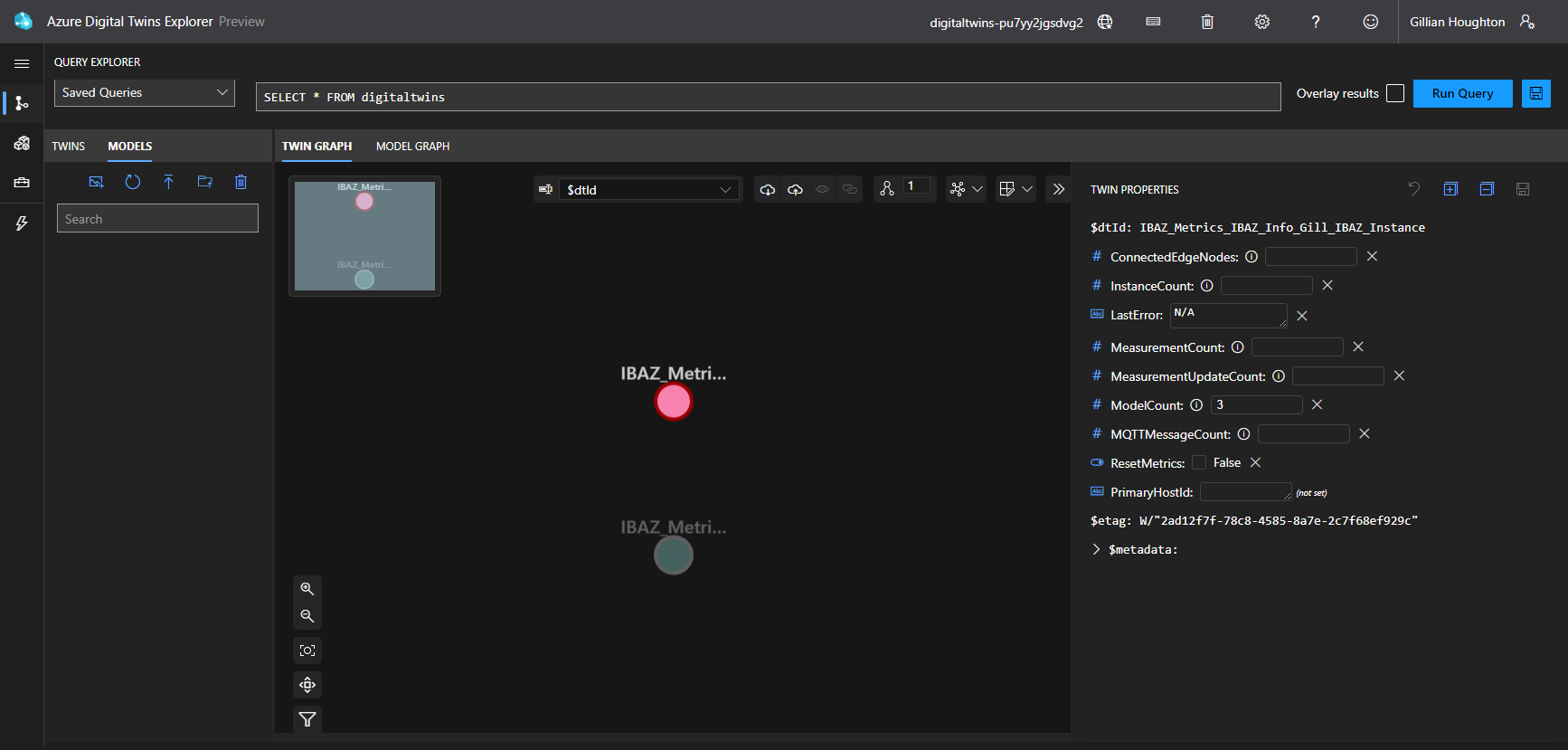The width and height of the screenshot is (1568, 750).
Task: Click the zoom out magnifier icon
Action: pos(307,616)
